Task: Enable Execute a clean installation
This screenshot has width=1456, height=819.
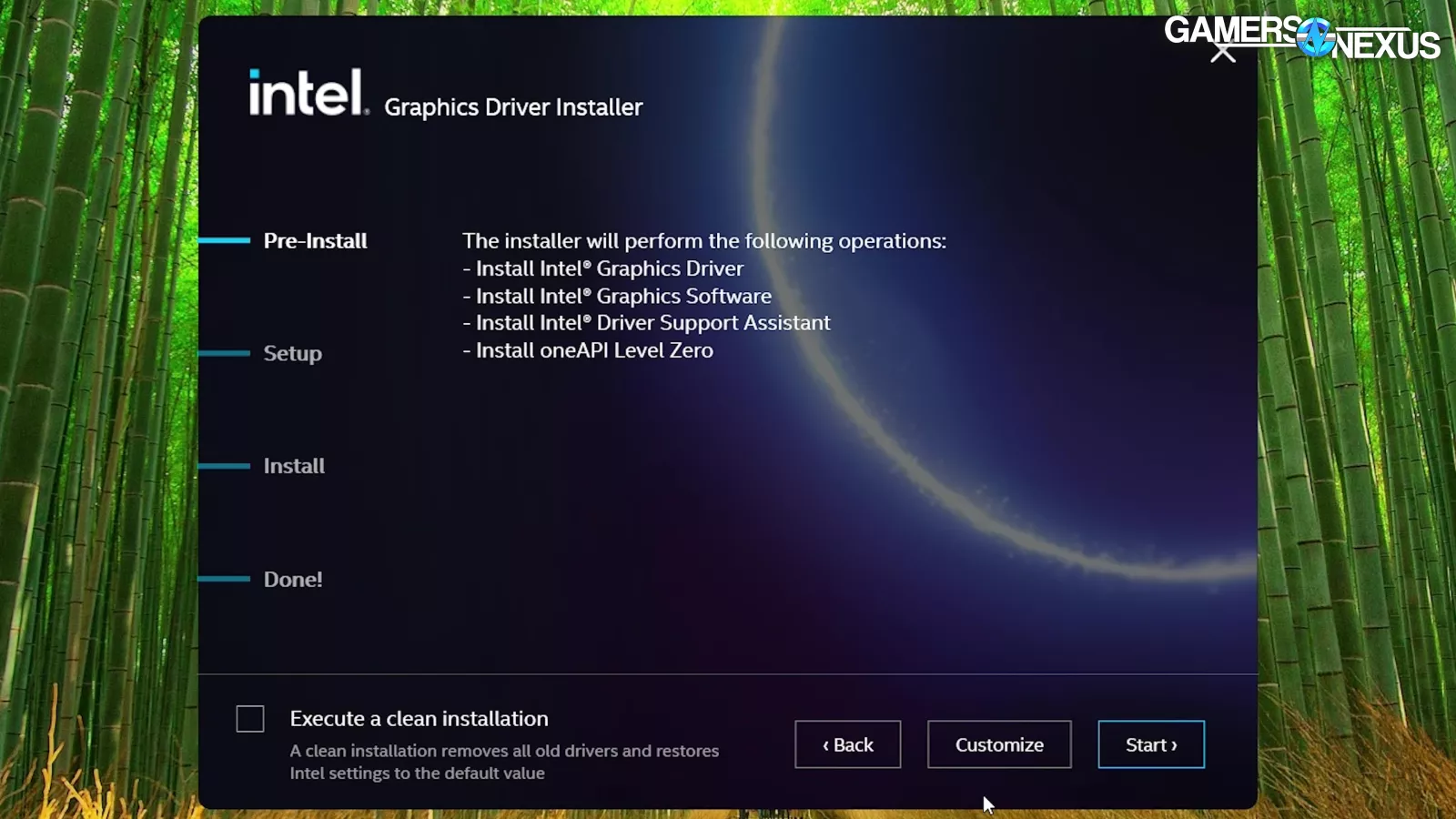Action: click(x=249, y=718)
